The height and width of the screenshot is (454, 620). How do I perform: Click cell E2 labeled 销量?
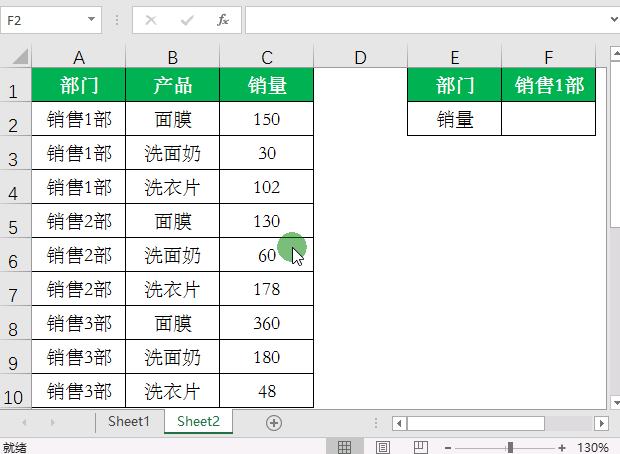pos(454,119)
